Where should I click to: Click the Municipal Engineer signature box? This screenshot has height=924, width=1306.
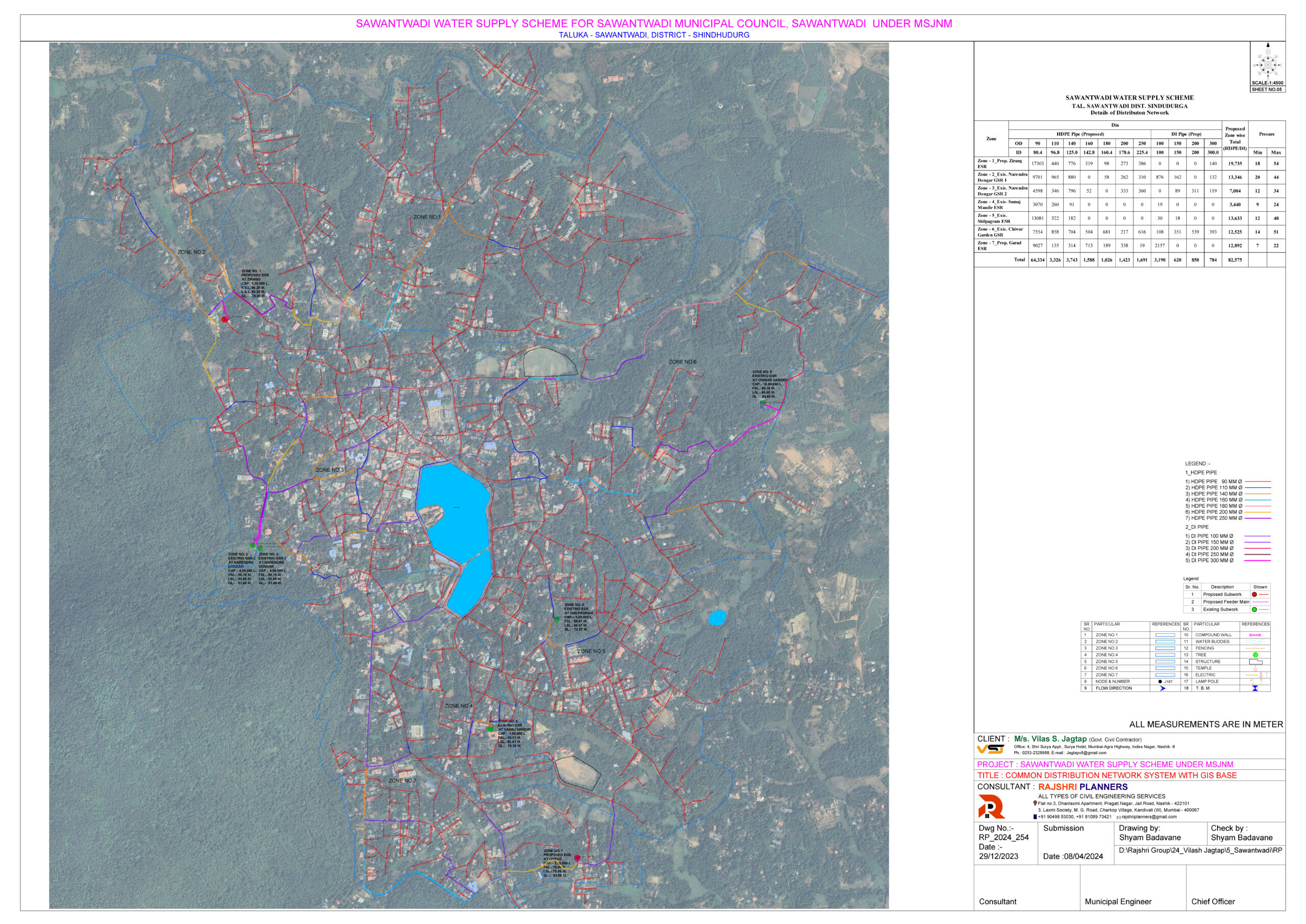click(1132, 889)
